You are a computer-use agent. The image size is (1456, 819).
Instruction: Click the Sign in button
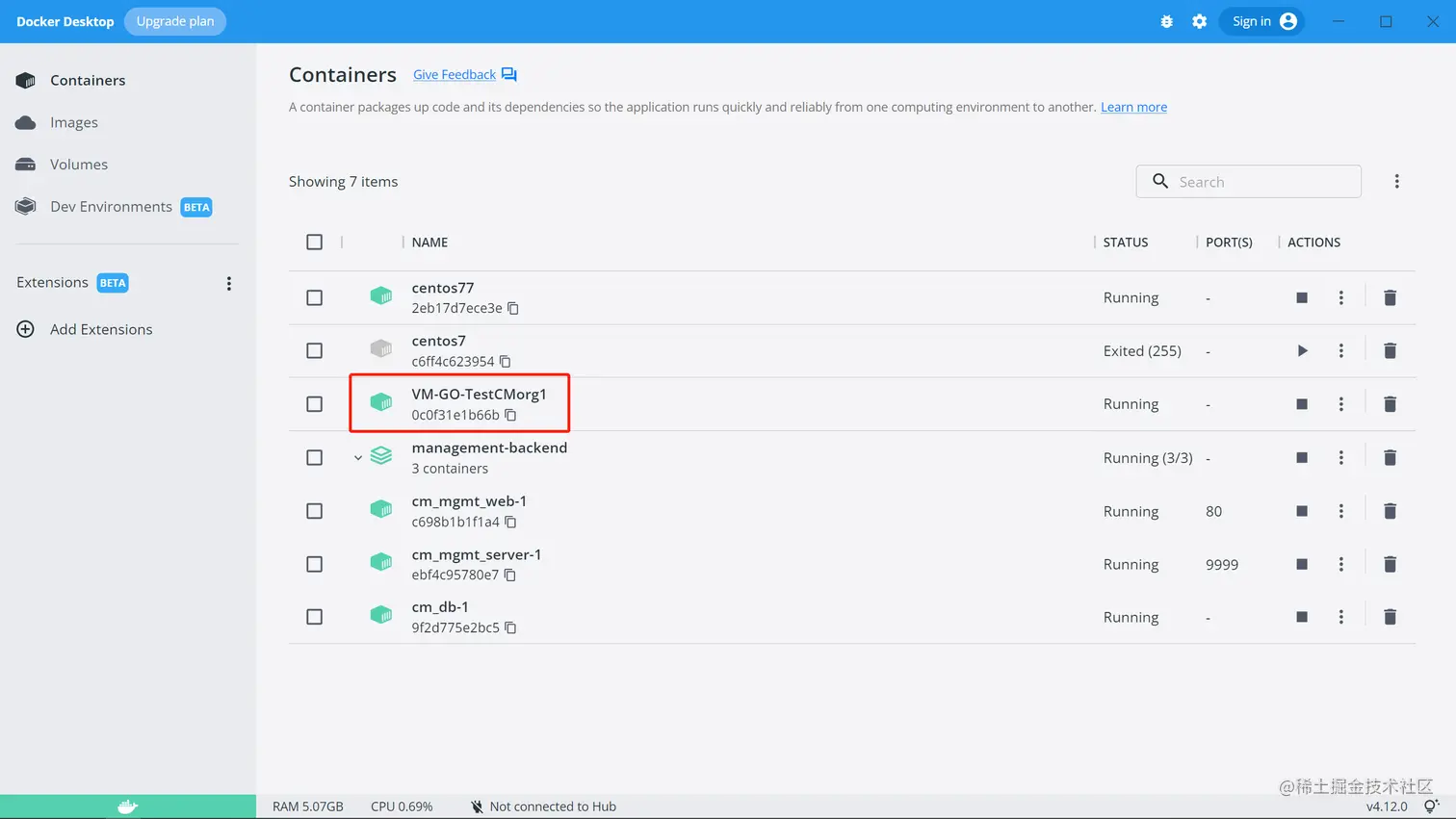click(x=1261, y=21)
